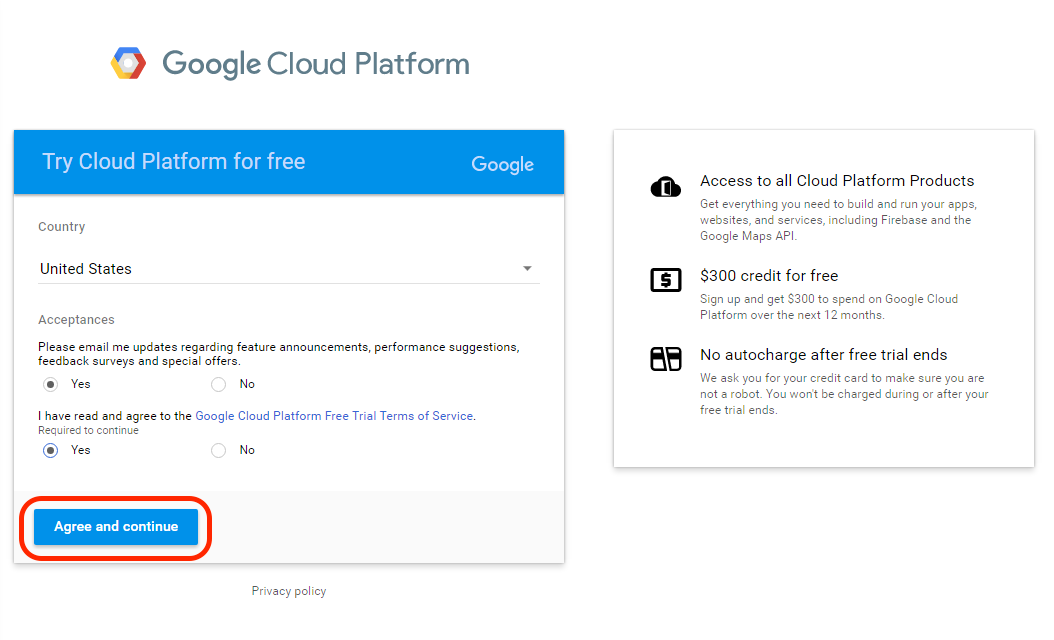Click the cloud icon beside Access to all Products
1054x640 pixels.
pos(665,186)
